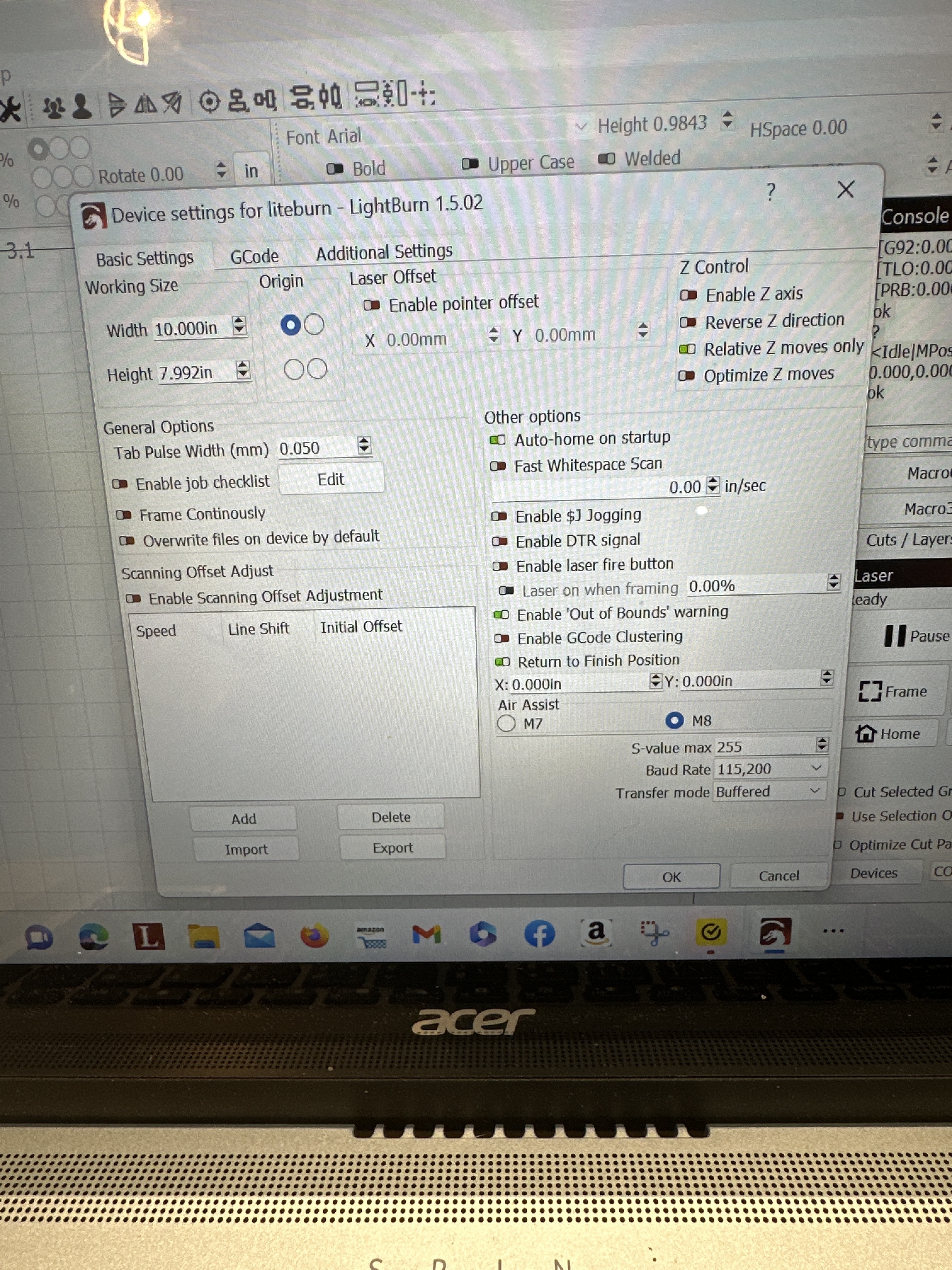This screenshot has width=952, height=1270.
Task: Open the red L app on taskbar
Action: [x=149, y=936]
